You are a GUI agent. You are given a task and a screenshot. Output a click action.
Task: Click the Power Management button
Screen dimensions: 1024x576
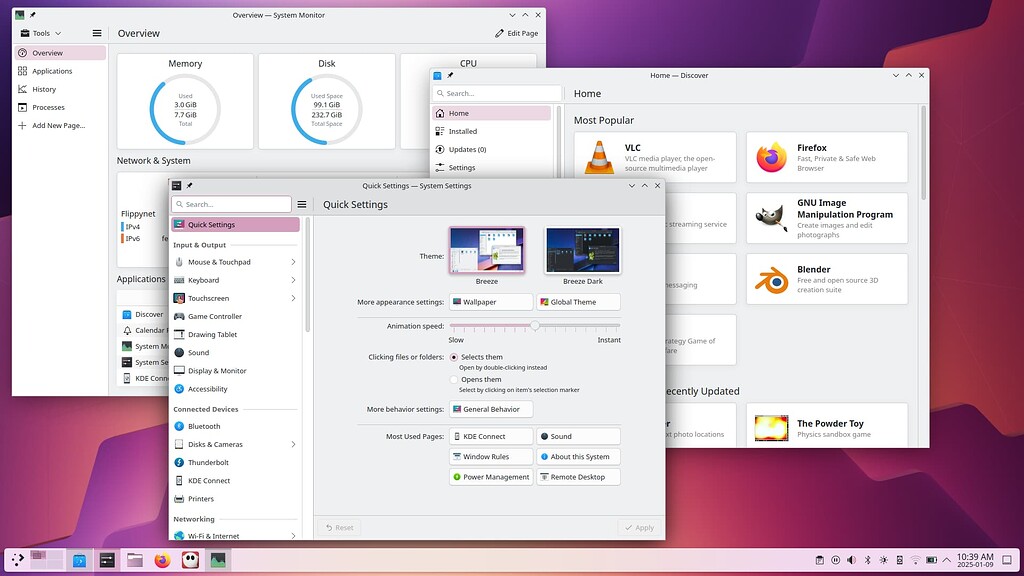coord(491,477)
